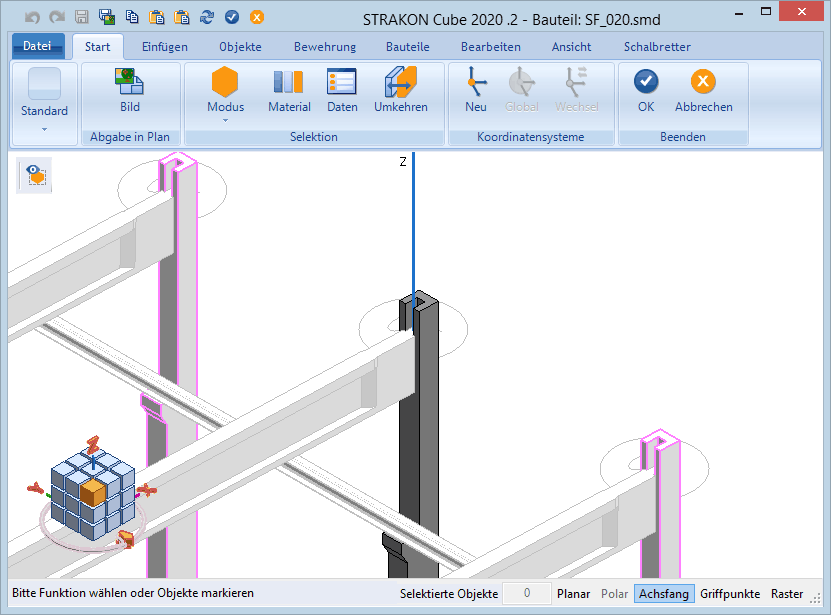Click the refresh arrows icon in title bar
Screen dimensions: 831x615
tap(207, 17)
